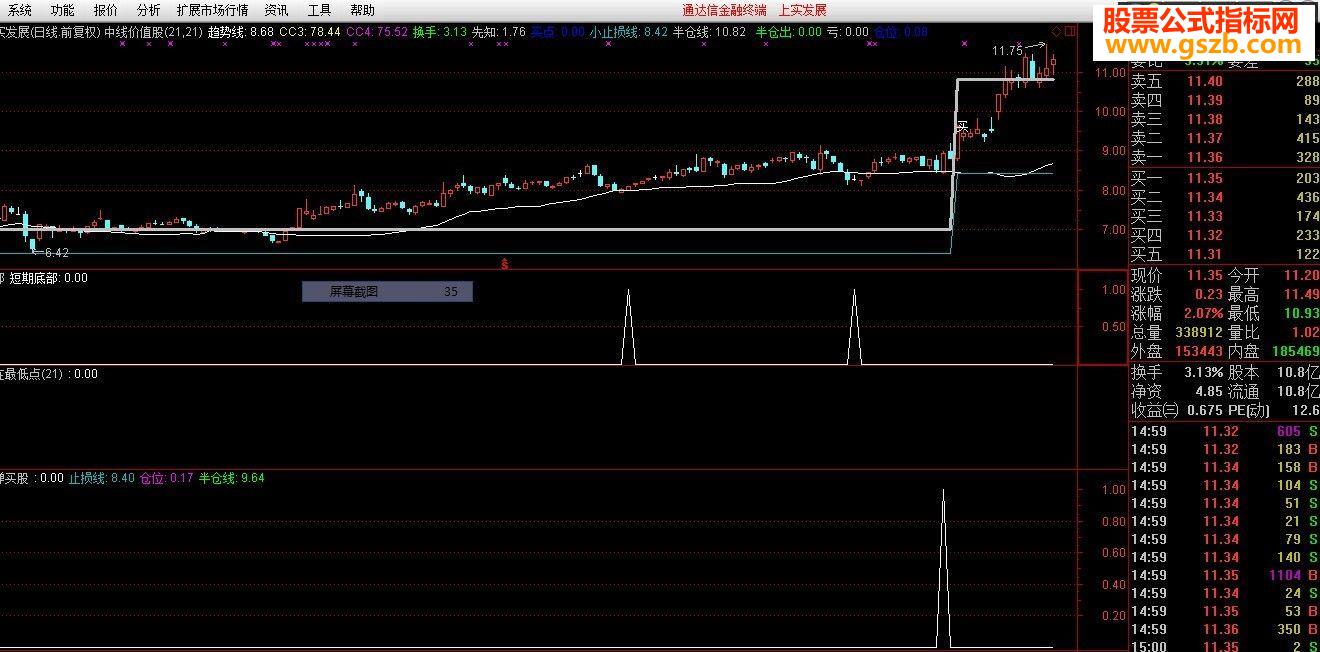Click the 最低点(21) sub-indicator label

click(x=48, y=374)
